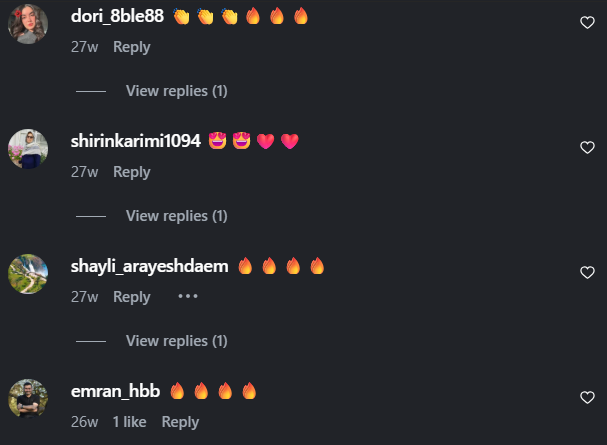Viewport: 607px width, 445px height.
Task: Reply to dori_8ble88's comment
Action: coord(132,47)
